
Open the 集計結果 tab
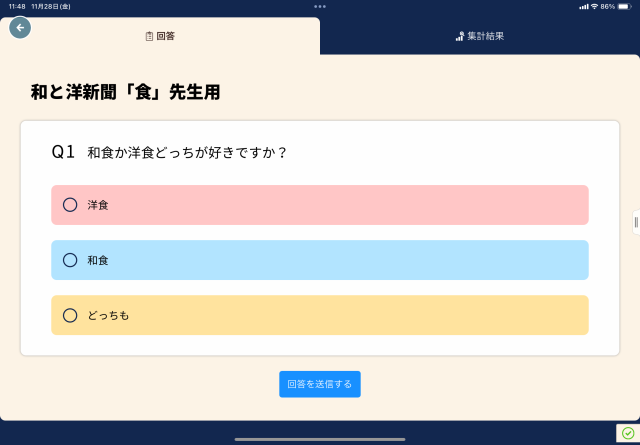pyautogui.click(x=480, y=36)
